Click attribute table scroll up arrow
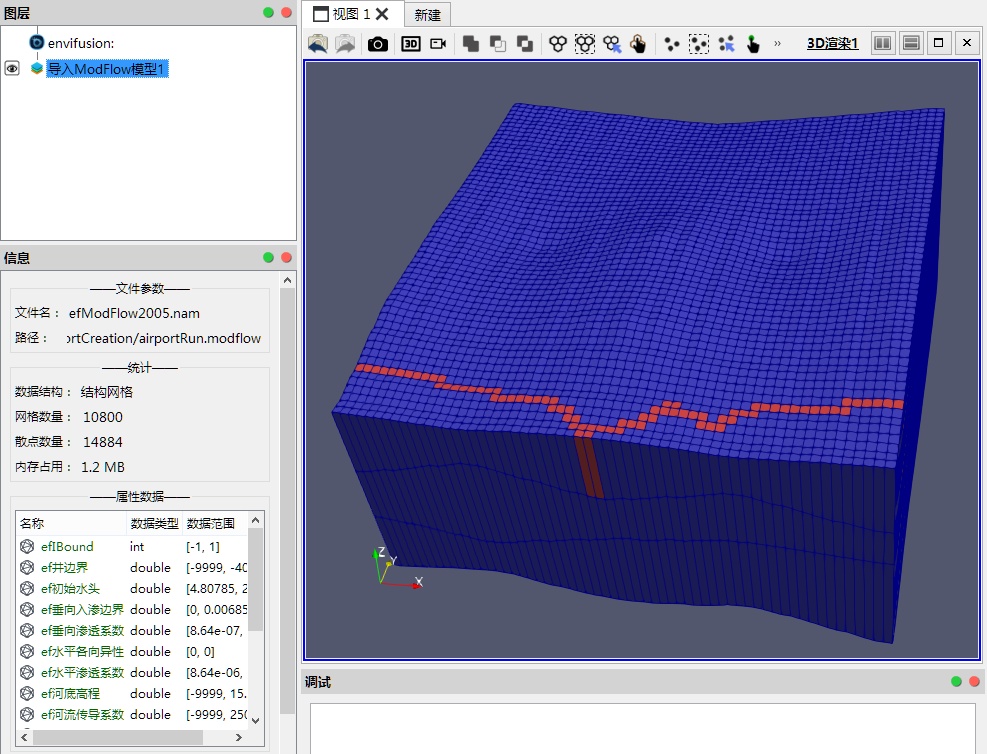The height and width of the screenshot is (754, 987). [255, 520]
